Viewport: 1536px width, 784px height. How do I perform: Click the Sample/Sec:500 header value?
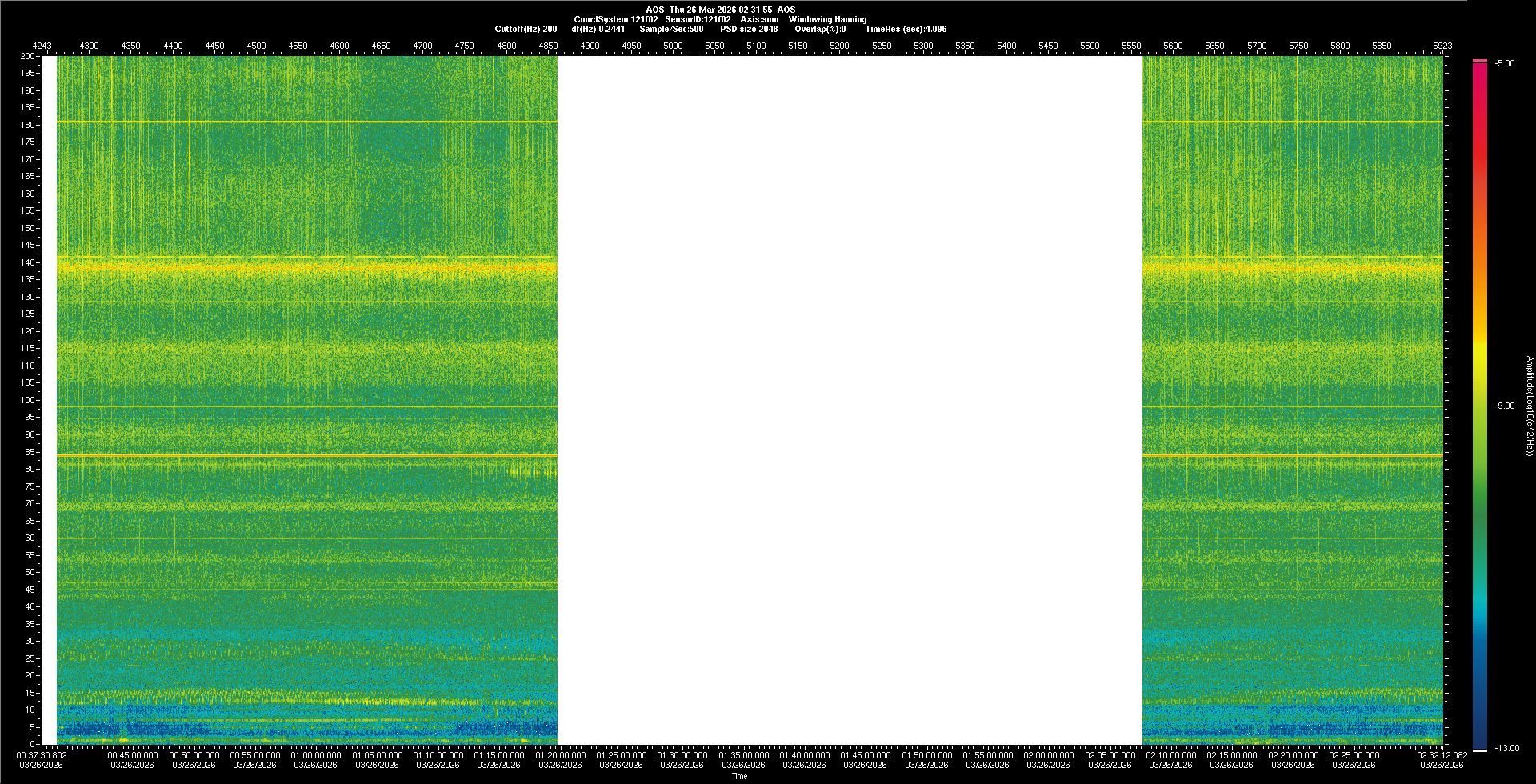[x=671, y=29]
